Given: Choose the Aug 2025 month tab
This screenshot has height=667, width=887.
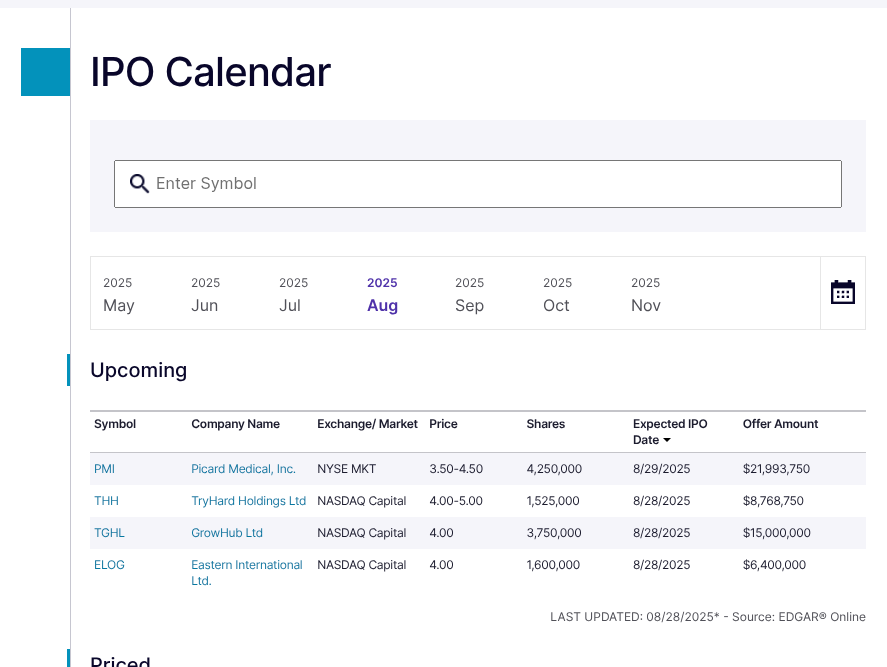Looking at the screenshot, I should pyautogui.click(x=382, y=294).
